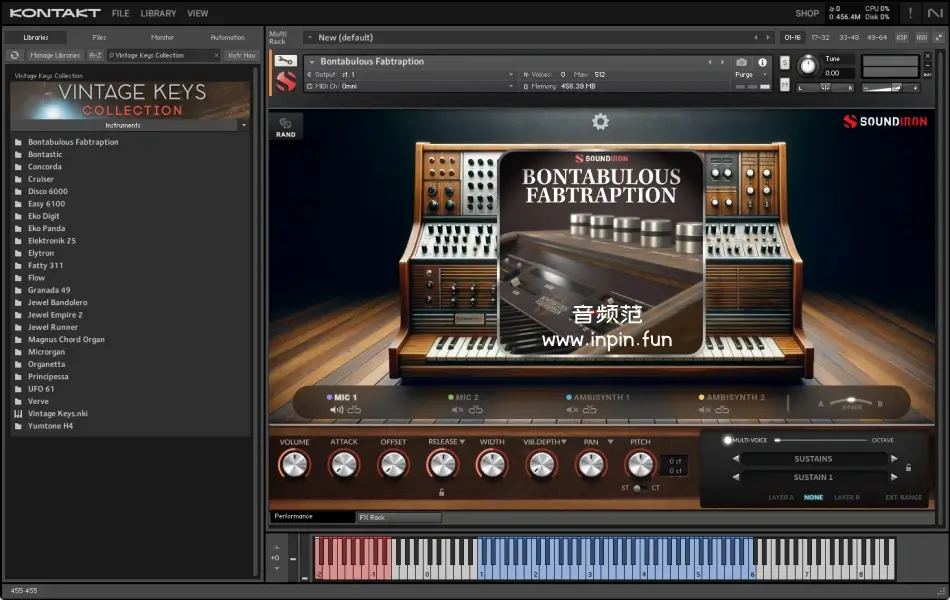This screenshot has height=600, width=950.
Task: Switch to the Files tab
Action: click(99, 38)
